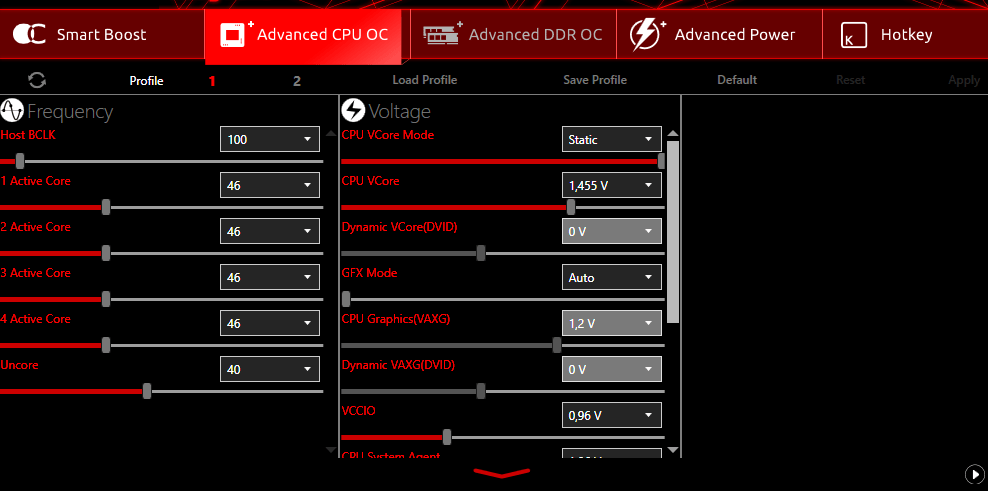Open the 2 Active Core dropdown
988x491 pixels.
point(270,231)
